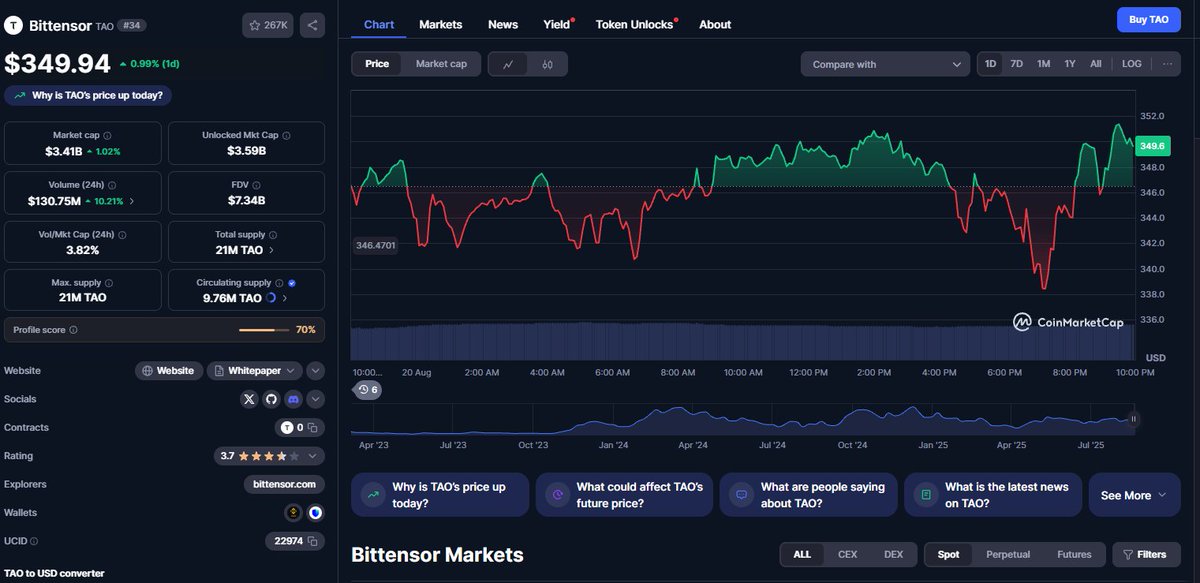Open the X (Twitter) social link
This screenshot has height=583, width=1200.
tap(250, 399)
